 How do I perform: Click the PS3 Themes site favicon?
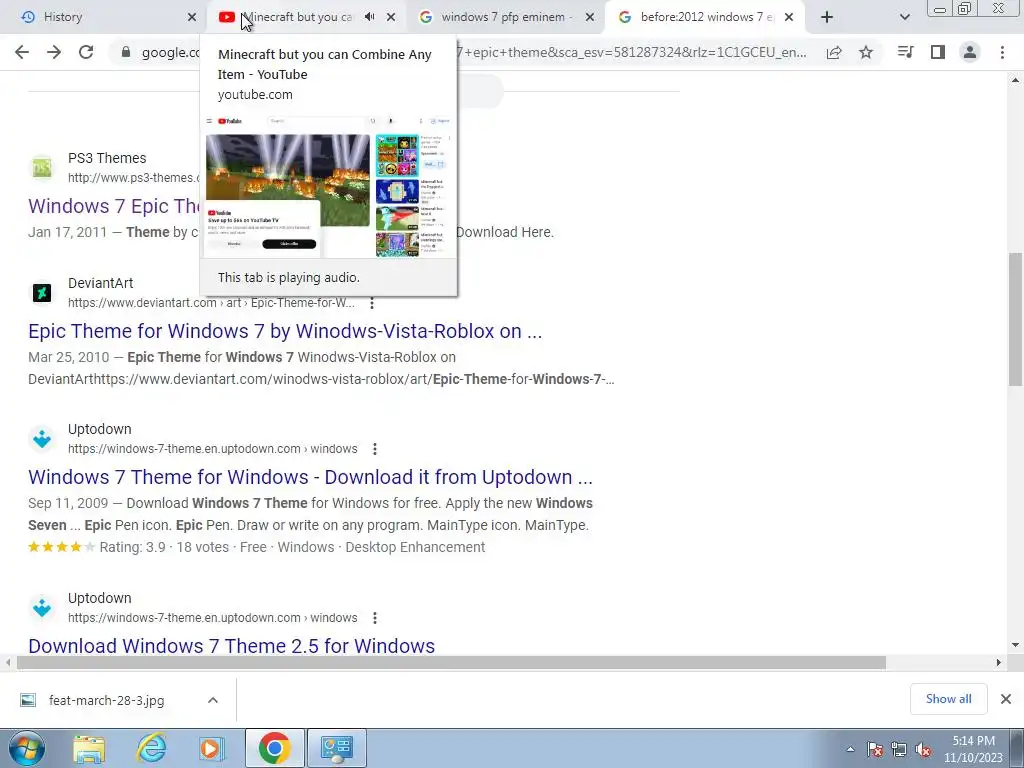point(42,168)
